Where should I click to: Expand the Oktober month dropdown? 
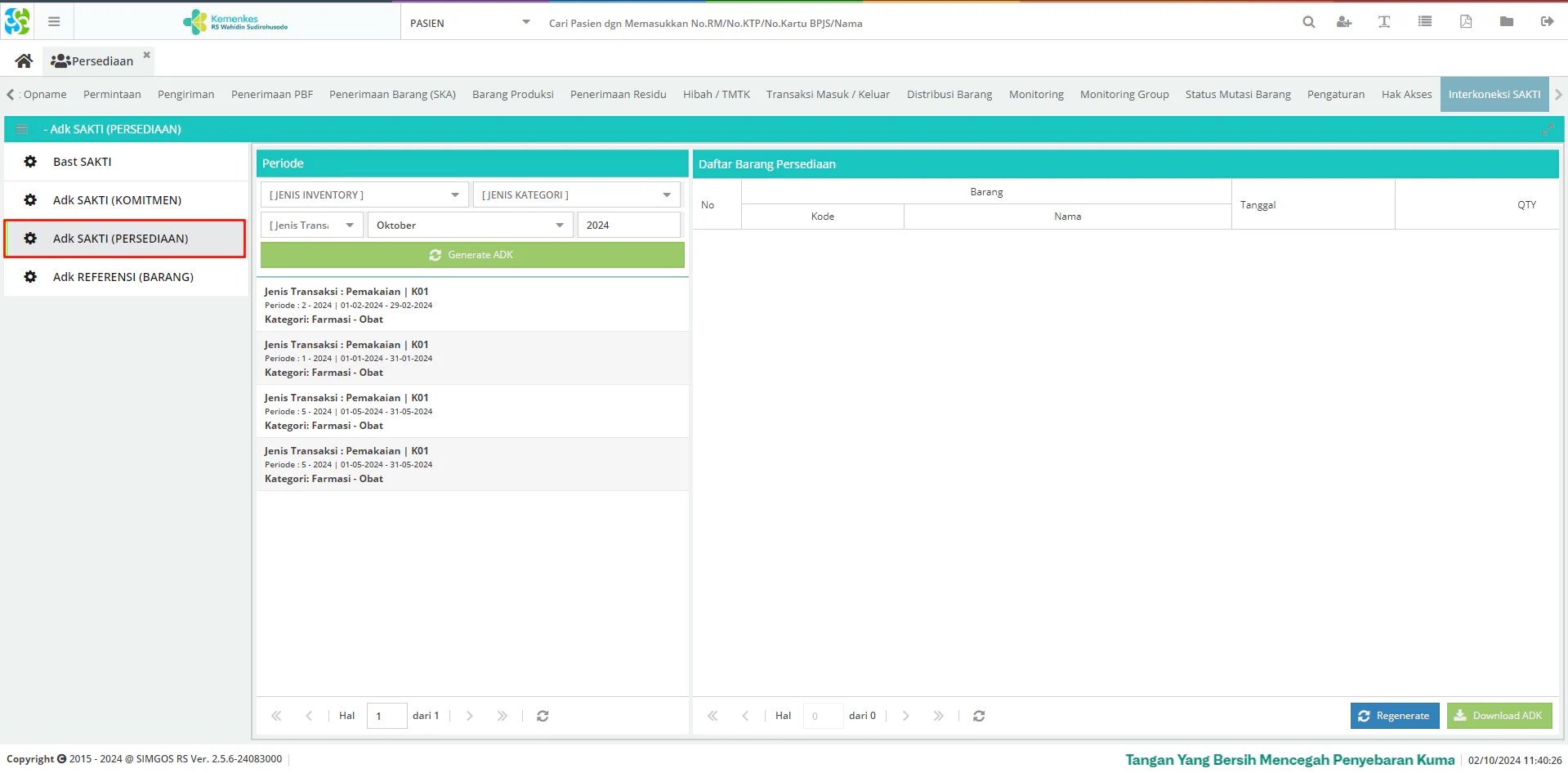click(470, 226)
